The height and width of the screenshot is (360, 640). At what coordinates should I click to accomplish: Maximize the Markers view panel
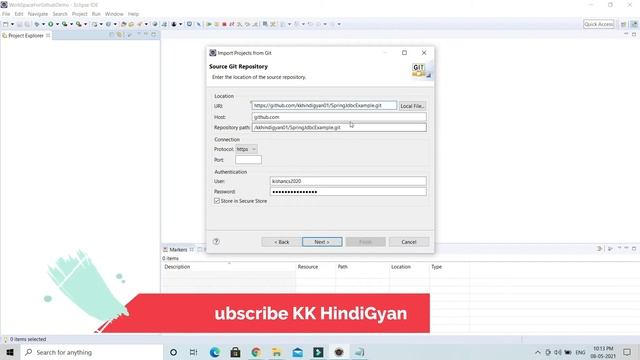click(634, 249)
